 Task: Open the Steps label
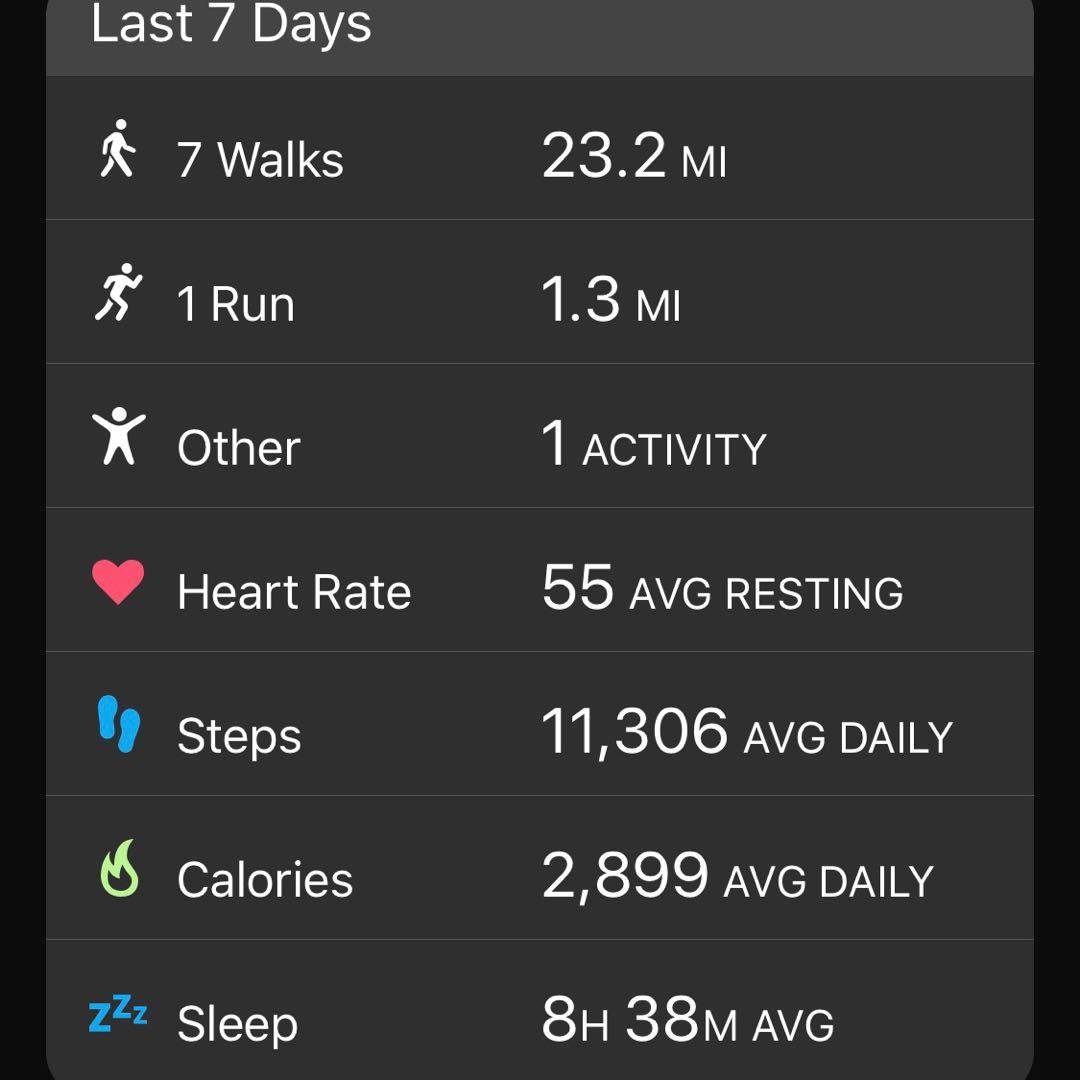[239, 737]
